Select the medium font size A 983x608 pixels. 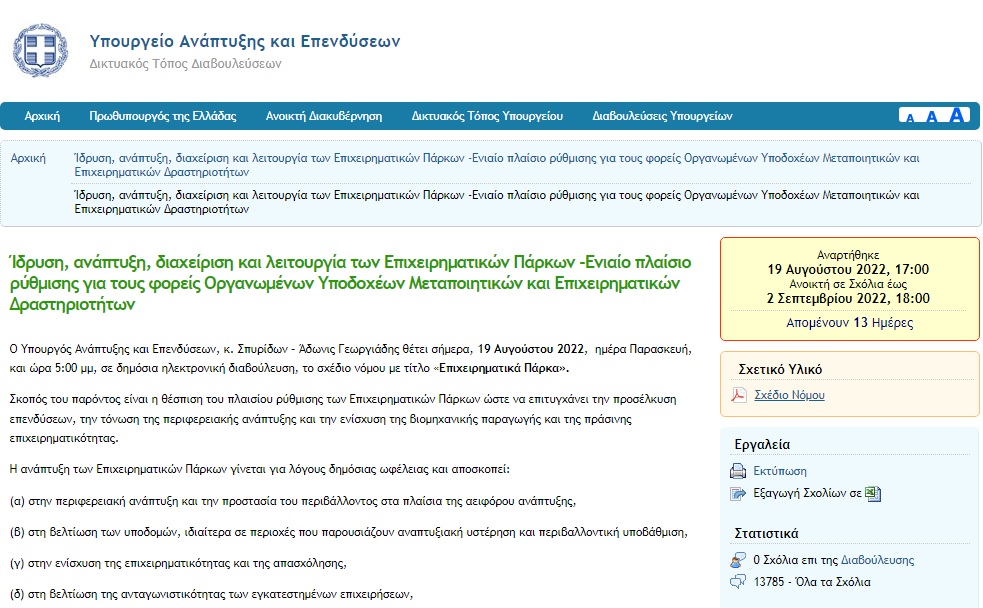coord(932,117)
